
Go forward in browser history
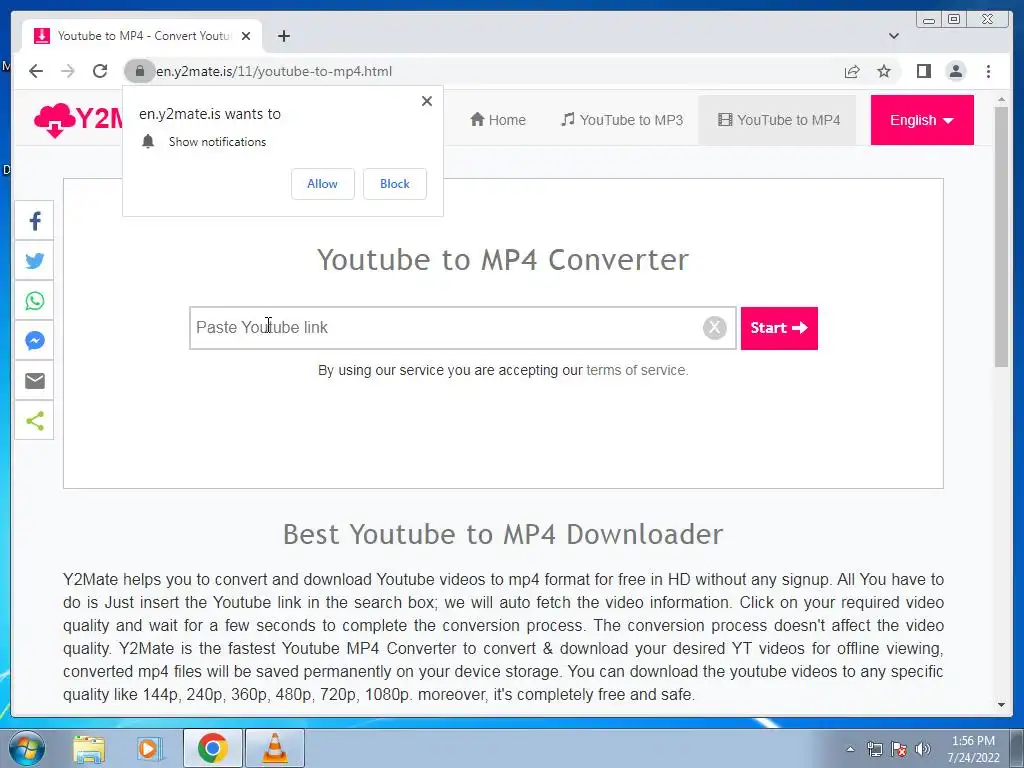tap(68, 71)
